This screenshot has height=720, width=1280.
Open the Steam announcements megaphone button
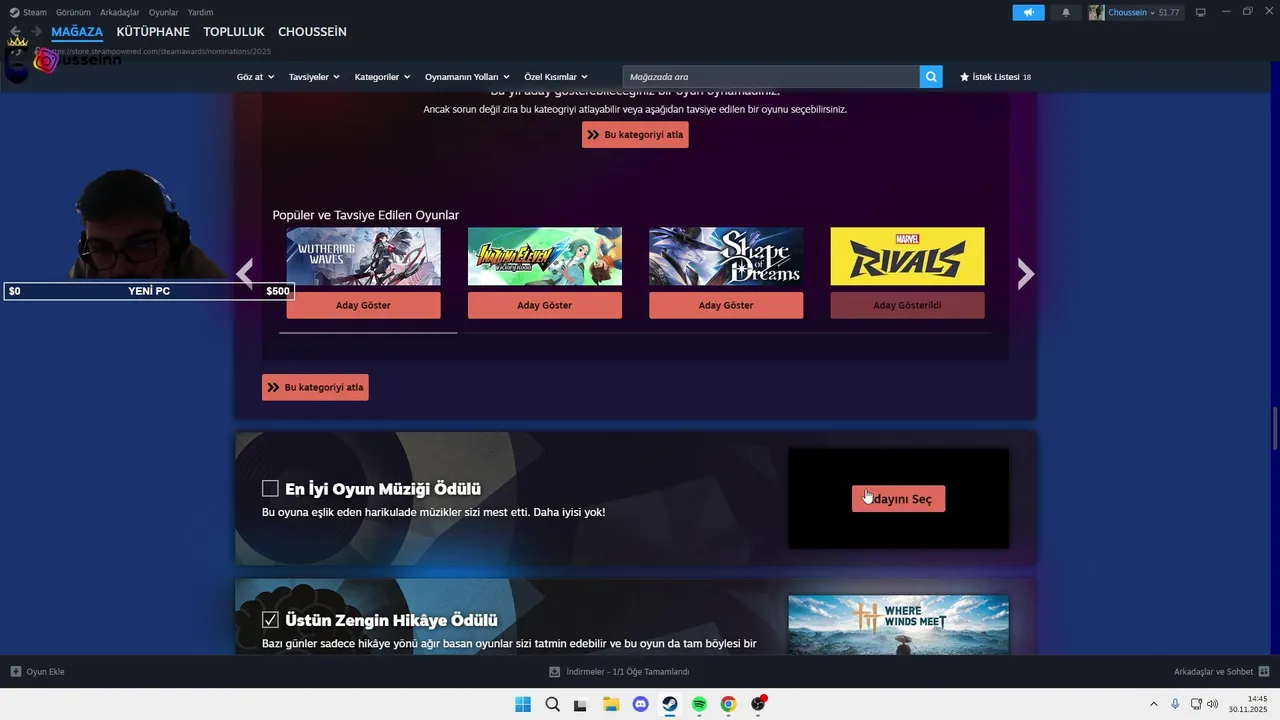tap(1028, 12)
